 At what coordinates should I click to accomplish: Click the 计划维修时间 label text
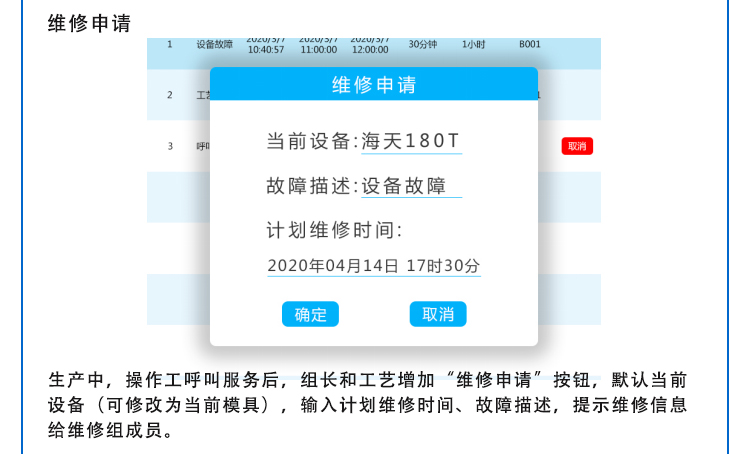pos(334,231)
